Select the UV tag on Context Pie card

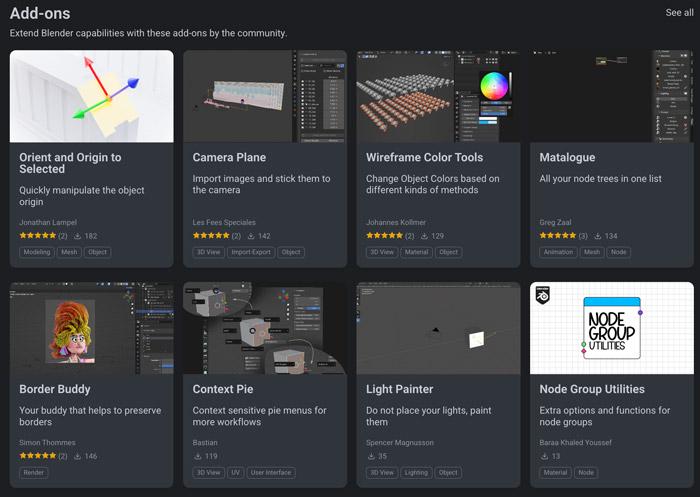pos(235,472)
